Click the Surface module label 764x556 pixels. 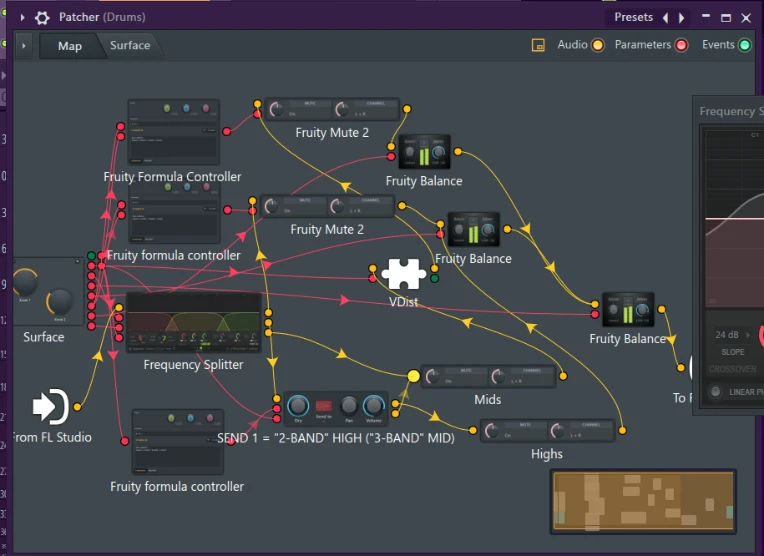[44, 337]
